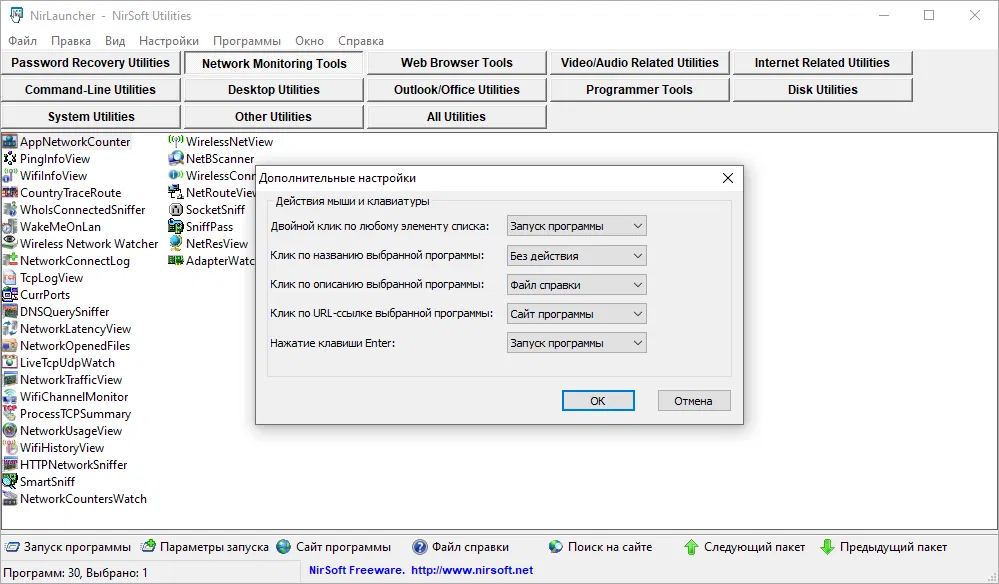The height and width of the screenshot is (584, 999).
Task: Click 'Поиск на сайте' toolbar button
Action: tap(600, 547)
